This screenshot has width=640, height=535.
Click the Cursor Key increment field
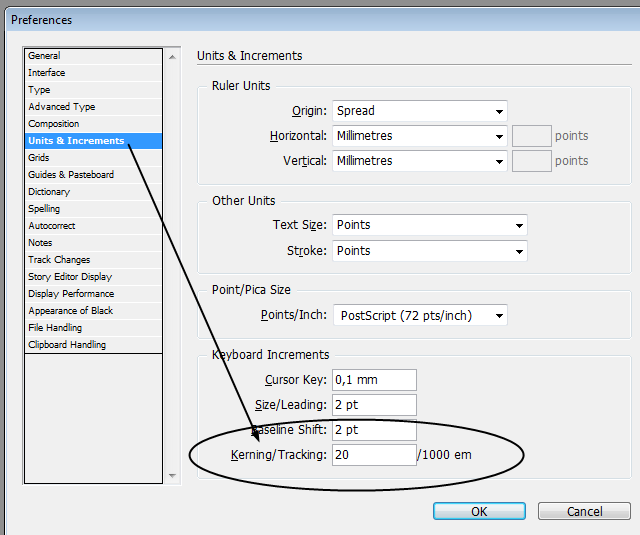374,380
